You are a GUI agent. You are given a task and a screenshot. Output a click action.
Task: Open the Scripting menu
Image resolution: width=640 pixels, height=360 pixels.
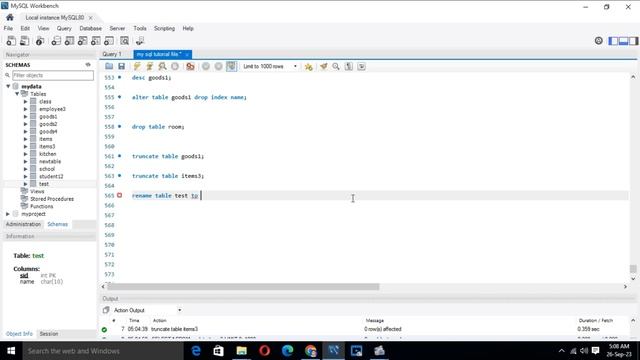(x=164, y=28)
